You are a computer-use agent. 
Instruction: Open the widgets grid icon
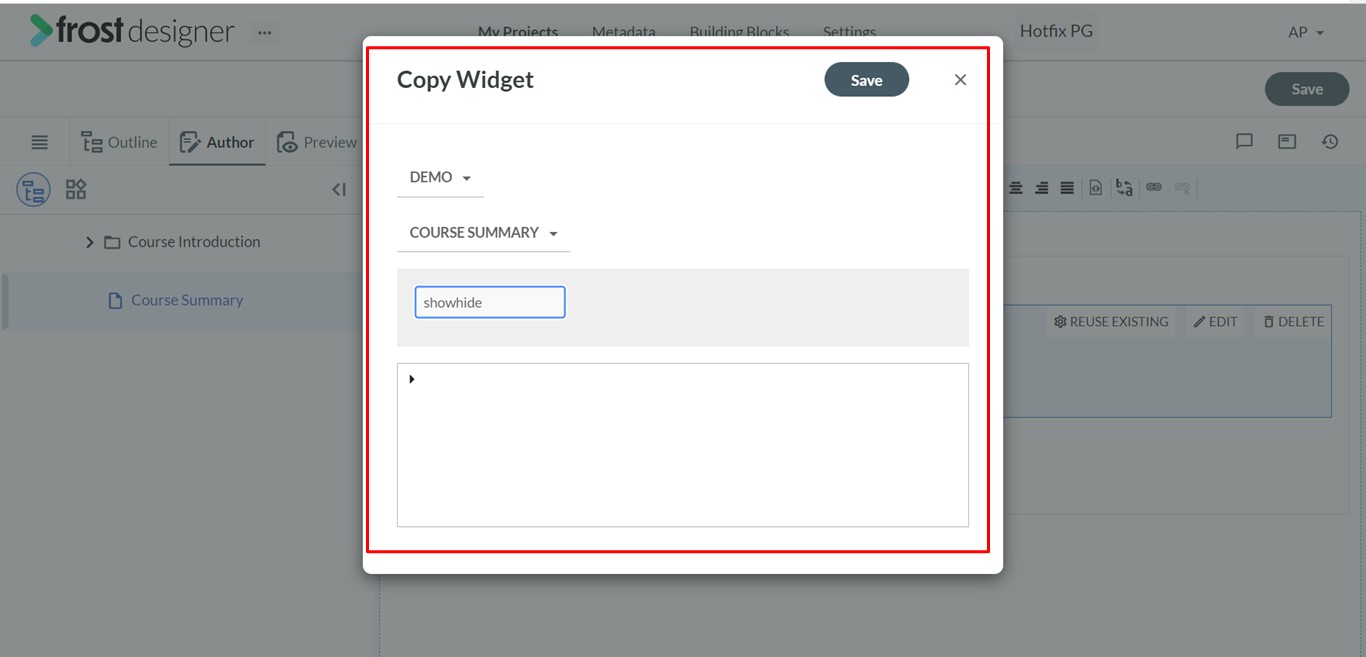[76, 189]
